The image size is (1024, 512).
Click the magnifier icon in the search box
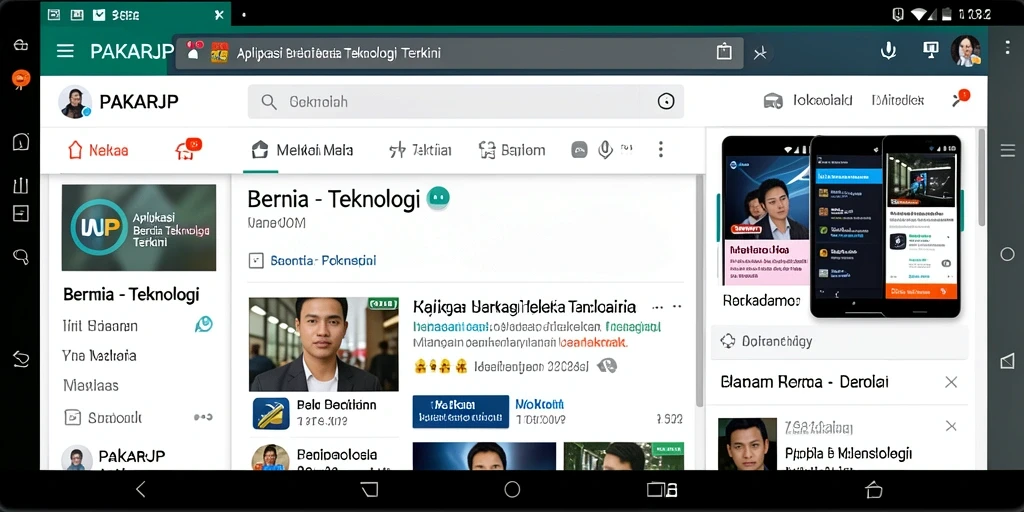click(x=268, y=102)
